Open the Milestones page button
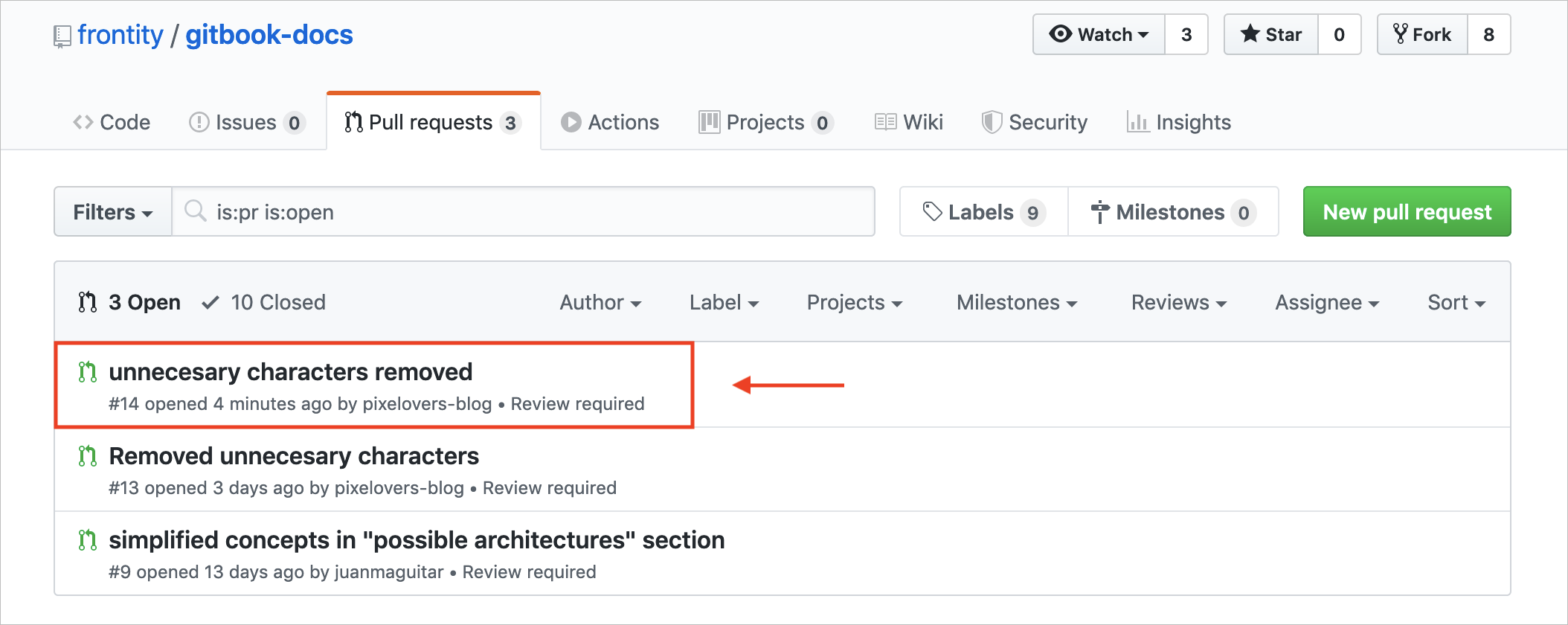 [x=1174, y=212]
